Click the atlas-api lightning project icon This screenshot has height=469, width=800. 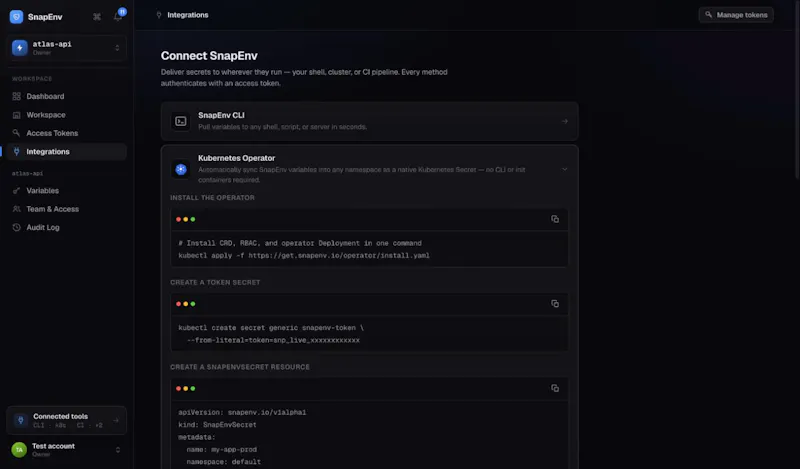(x=19, y=48)
